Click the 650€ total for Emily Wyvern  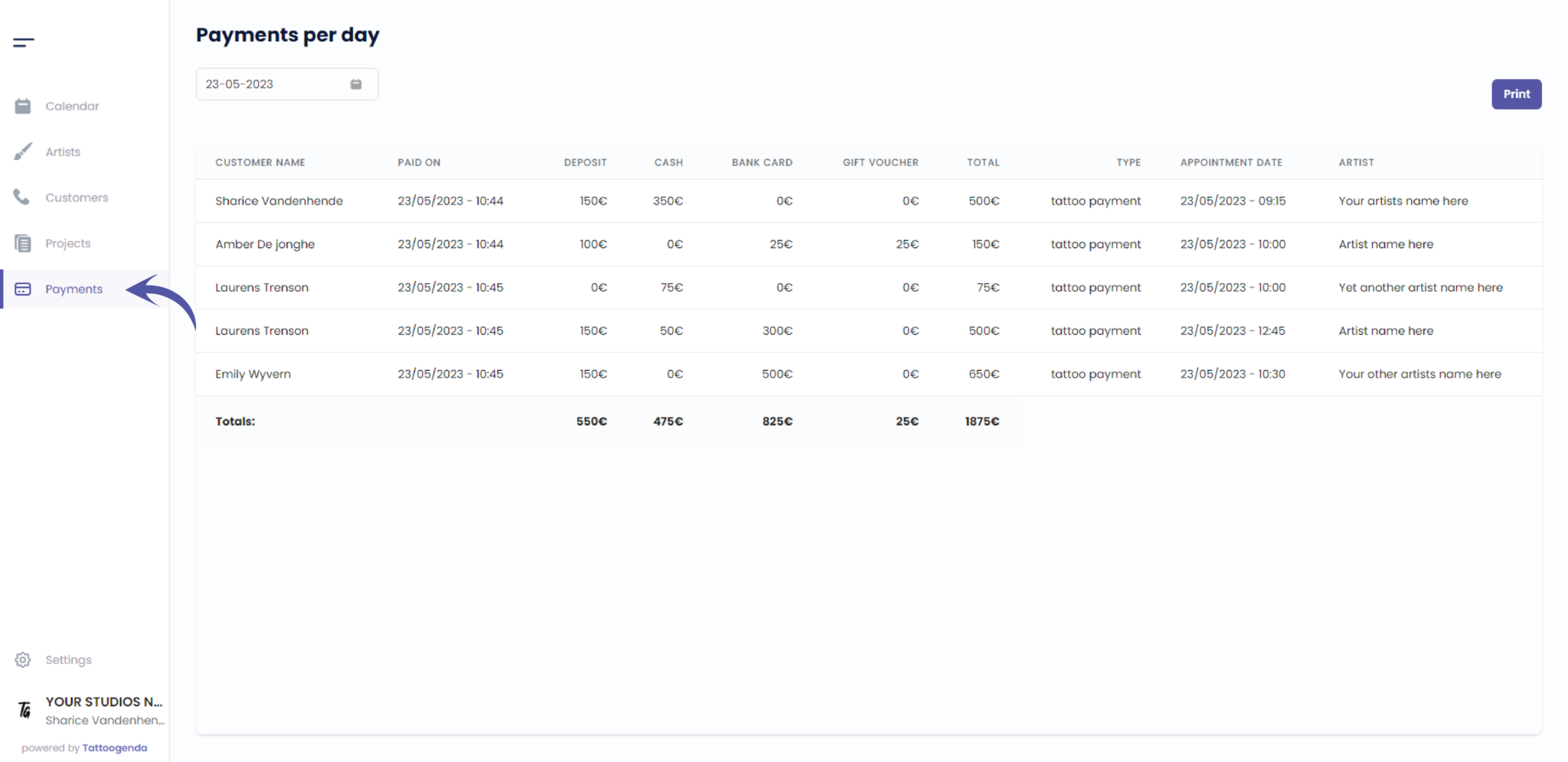984,374
